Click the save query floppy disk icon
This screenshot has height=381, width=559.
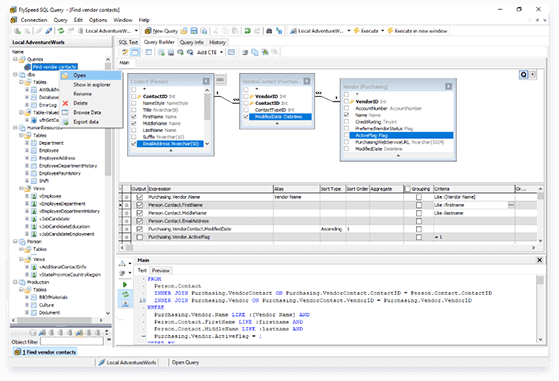point(194,31)
